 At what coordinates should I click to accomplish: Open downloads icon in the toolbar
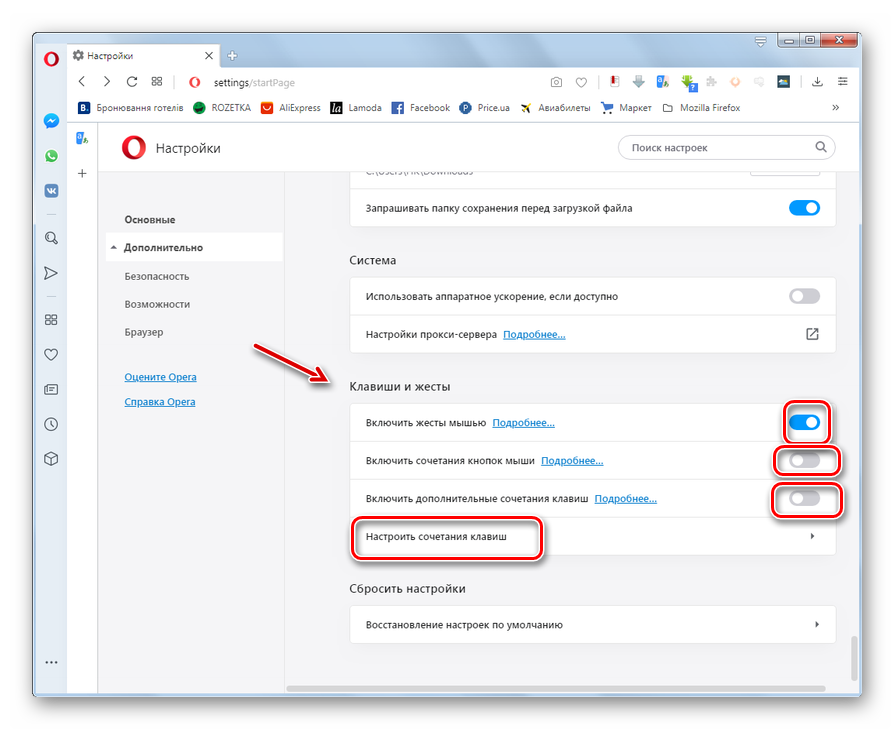click(x=817, y=82)
